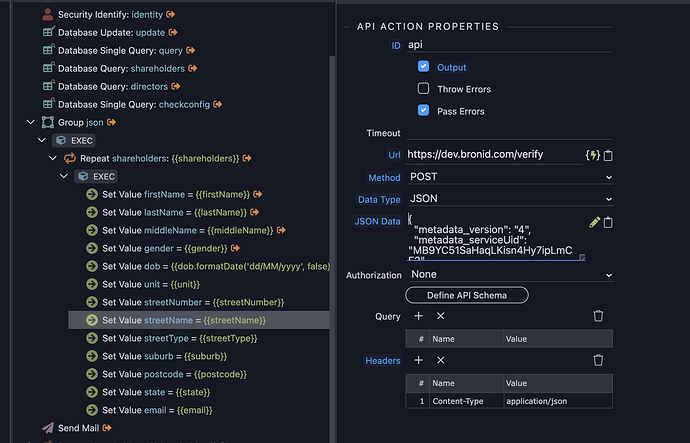Click the clipboard icon beside Url field
The height and width of the screenshot is (443, 690).
click(x=608, y=155)
